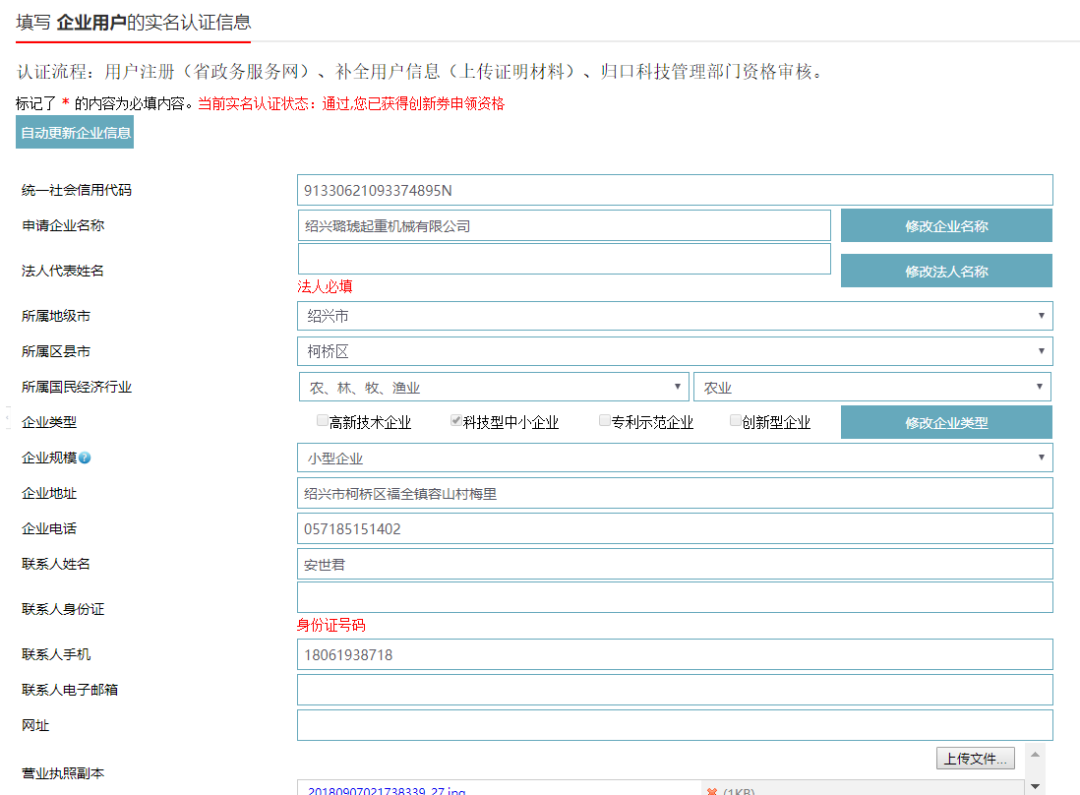Open uploaded file link 2018090702173833​9_27.jpg

click(x=386, y=791)
